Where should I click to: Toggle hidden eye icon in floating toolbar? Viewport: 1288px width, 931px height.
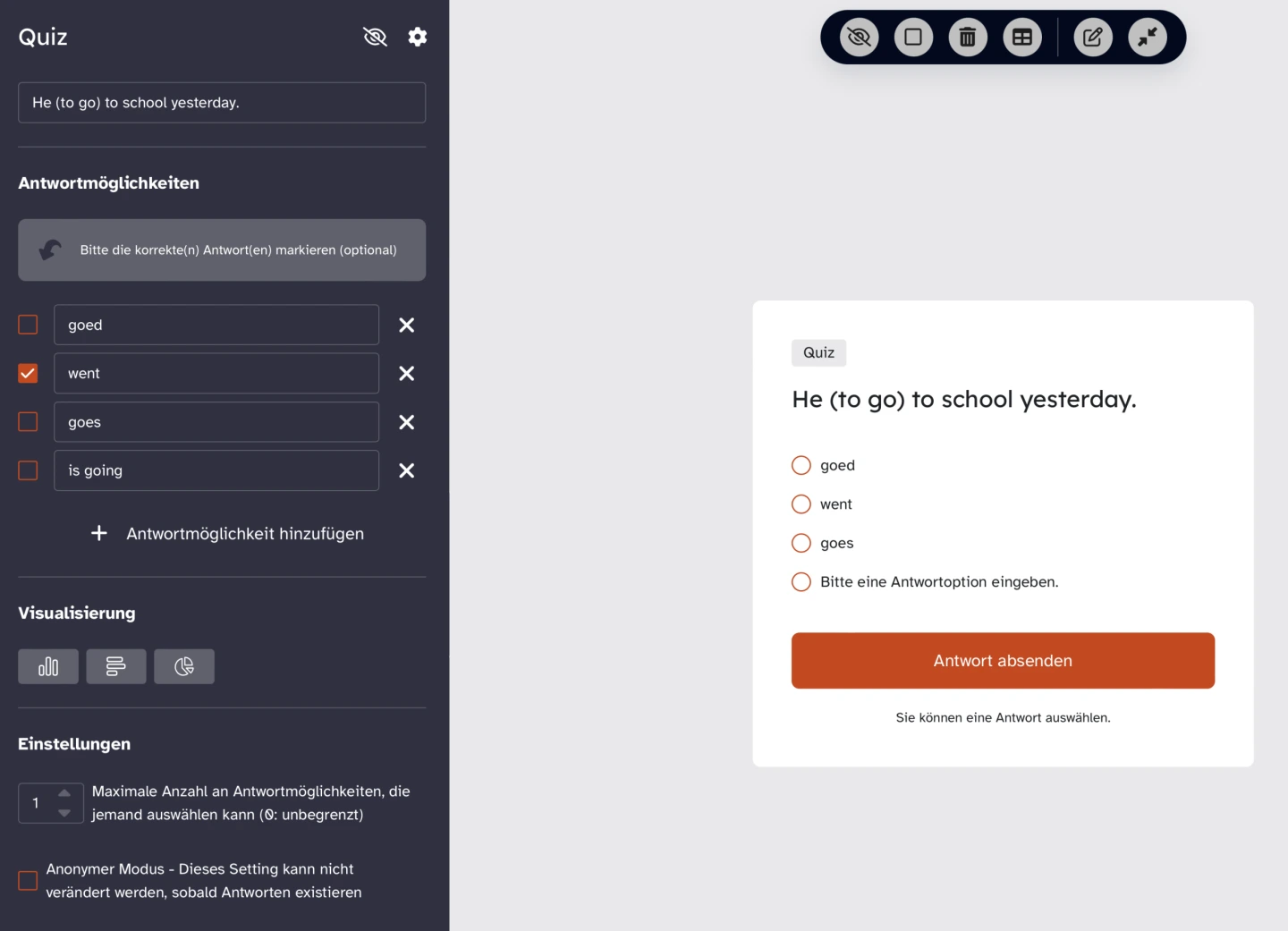859,38
